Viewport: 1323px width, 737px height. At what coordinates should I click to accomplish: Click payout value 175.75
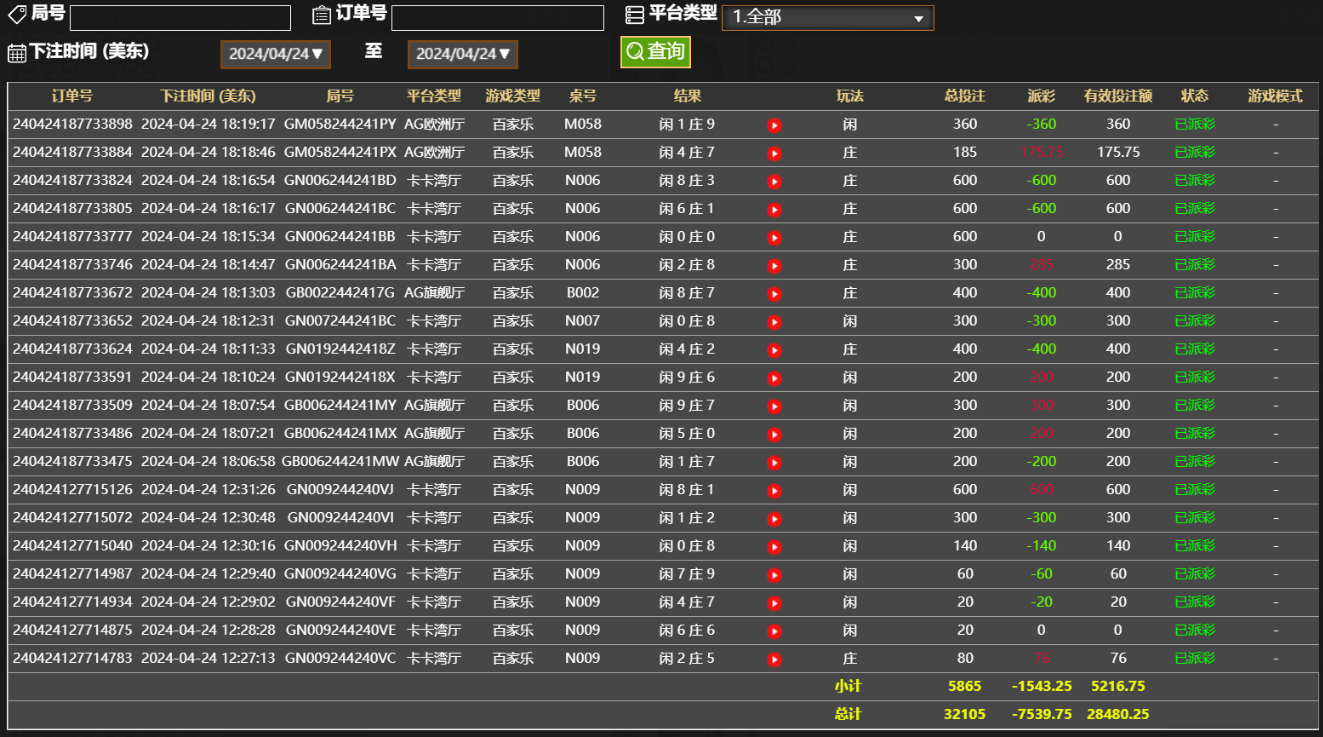[x=1041, y=152]
